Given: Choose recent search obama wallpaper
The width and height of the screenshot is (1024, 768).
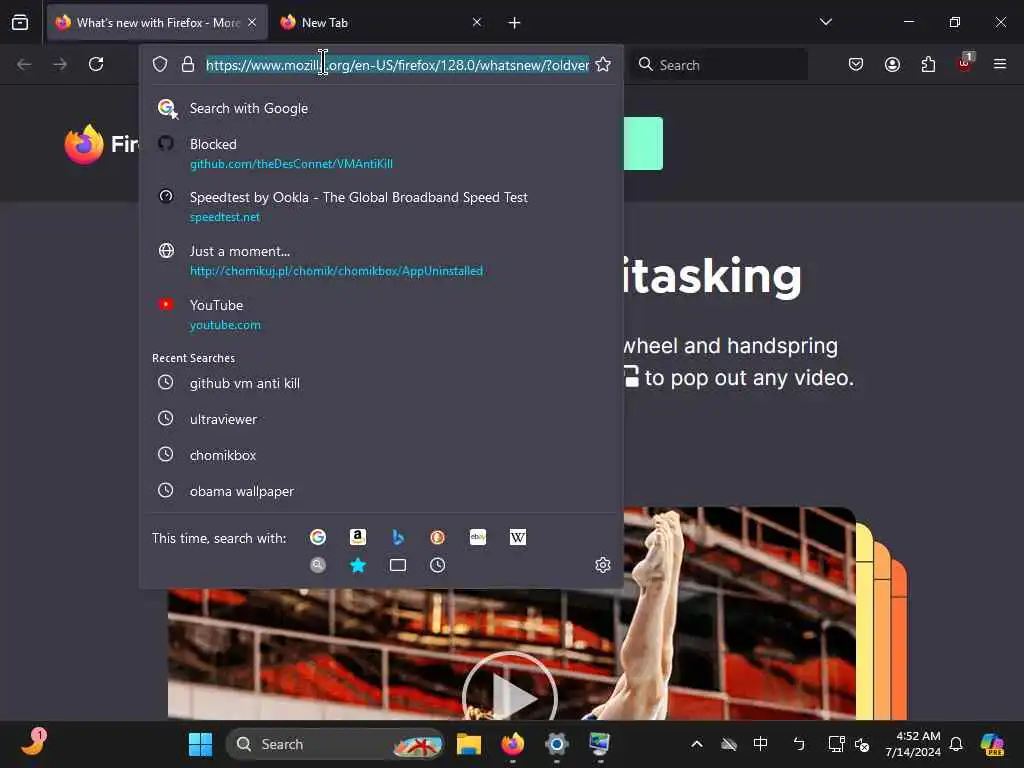Looking at the screenshot, I should (x=381, y=491).
